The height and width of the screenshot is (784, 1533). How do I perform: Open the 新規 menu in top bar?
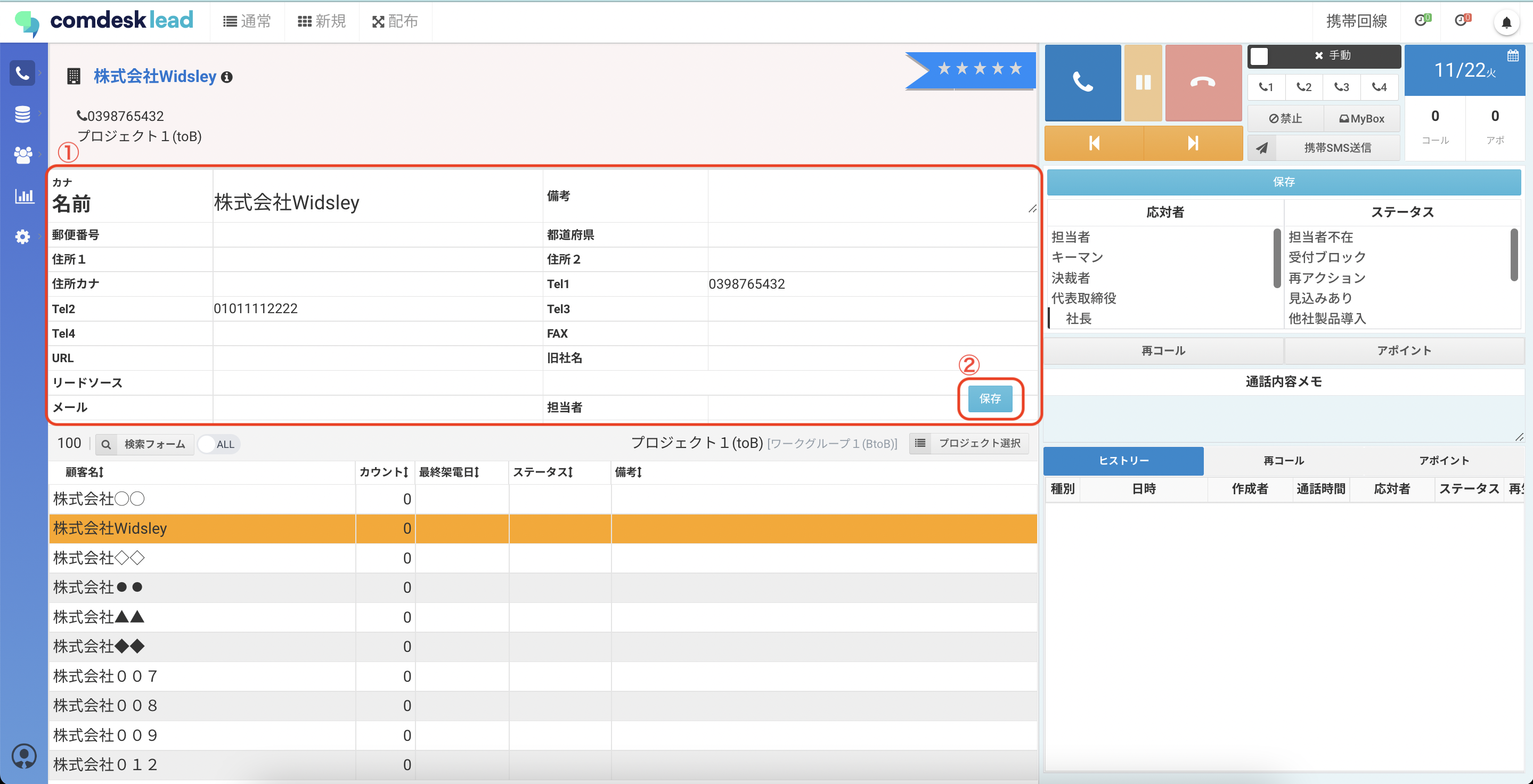coord(322,21)
